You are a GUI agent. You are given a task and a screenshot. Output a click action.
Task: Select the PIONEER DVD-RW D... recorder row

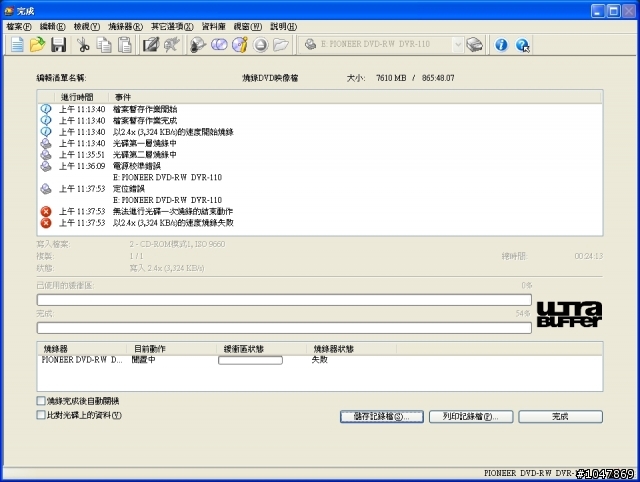(x=320, y=360)
